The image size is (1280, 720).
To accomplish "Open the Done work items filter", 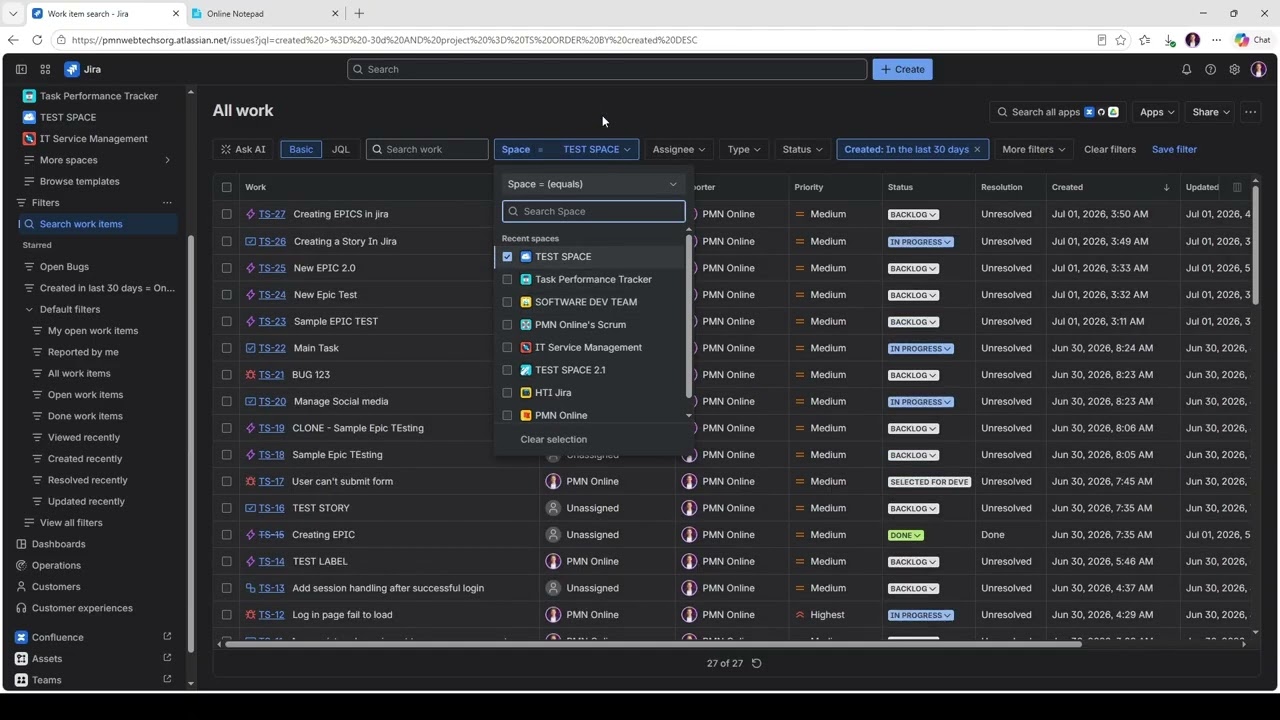I will click(x=85, y=416).
